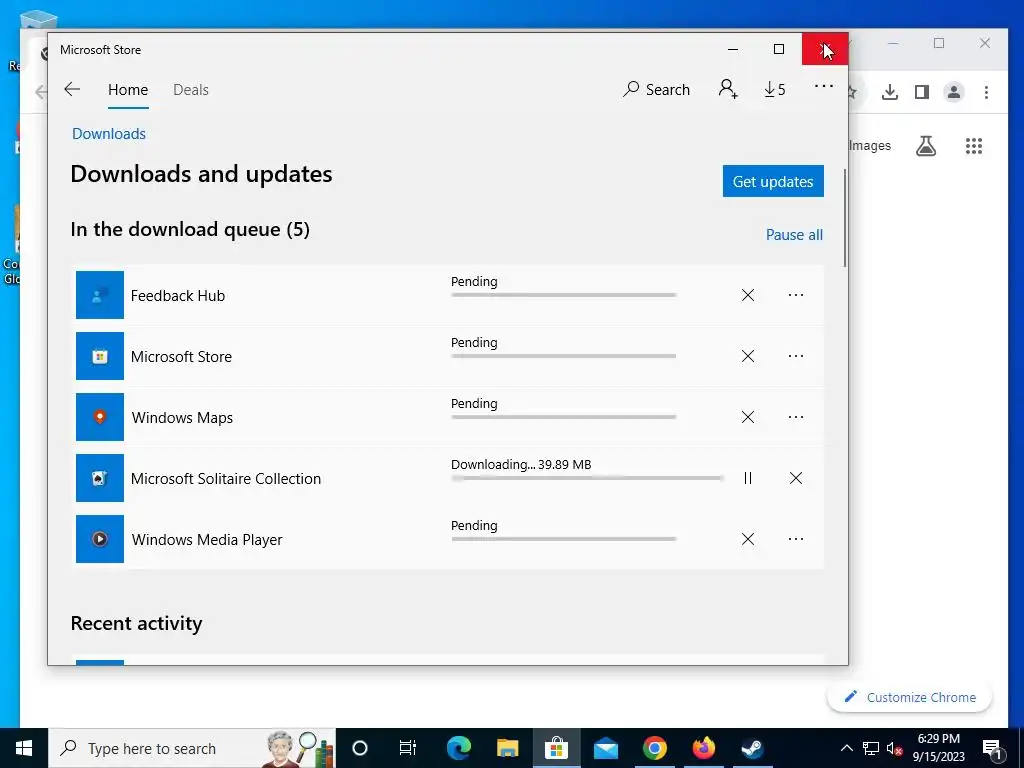Open downloads indicator showing 5

pos(775,89)
